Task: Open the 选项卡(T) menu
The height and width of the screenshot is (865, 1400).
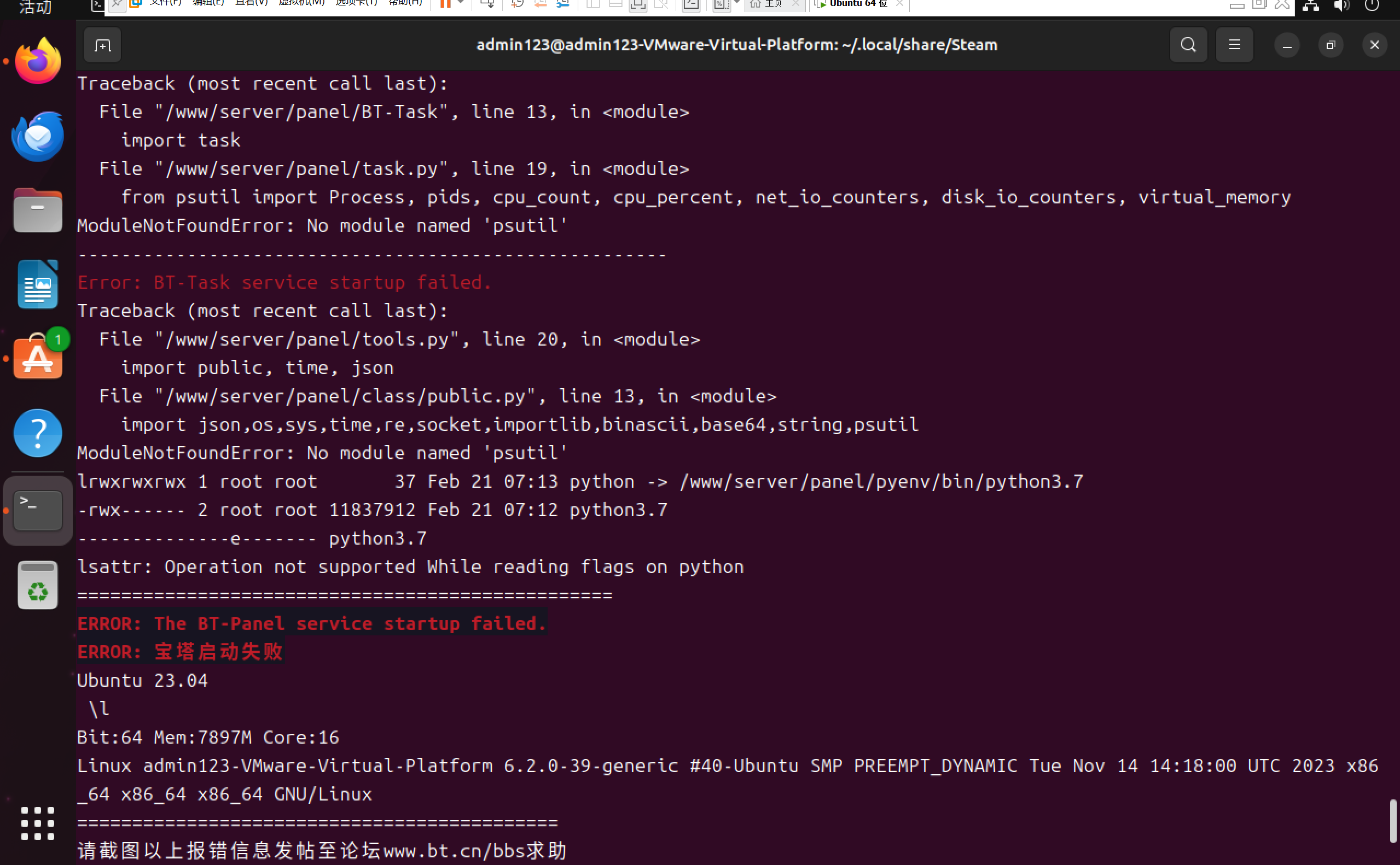Action: 356,3
